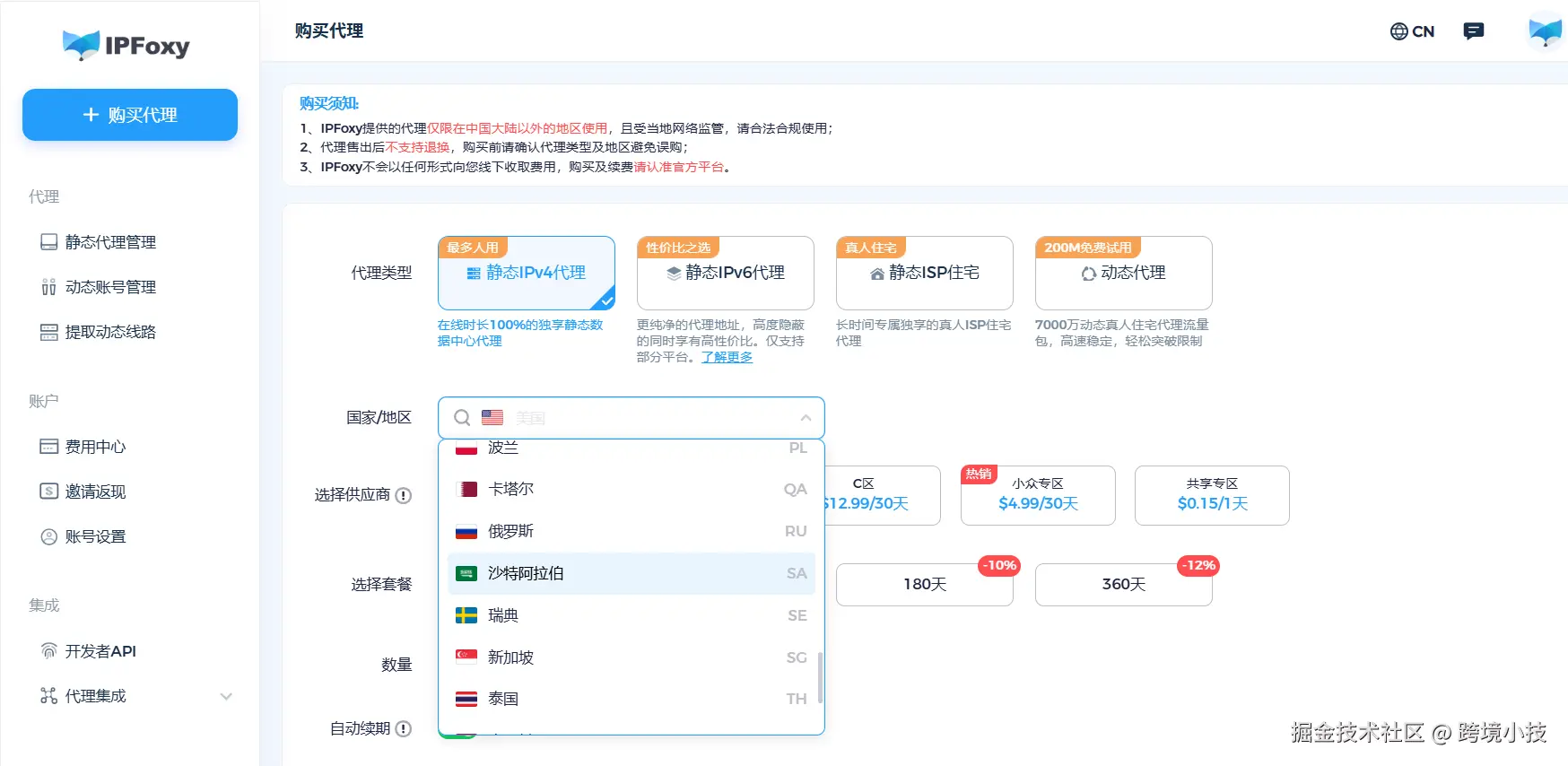Click the 开发者API fingerprint icon
Viewport: 1568px width, 766px height.
tap(48, 651)
